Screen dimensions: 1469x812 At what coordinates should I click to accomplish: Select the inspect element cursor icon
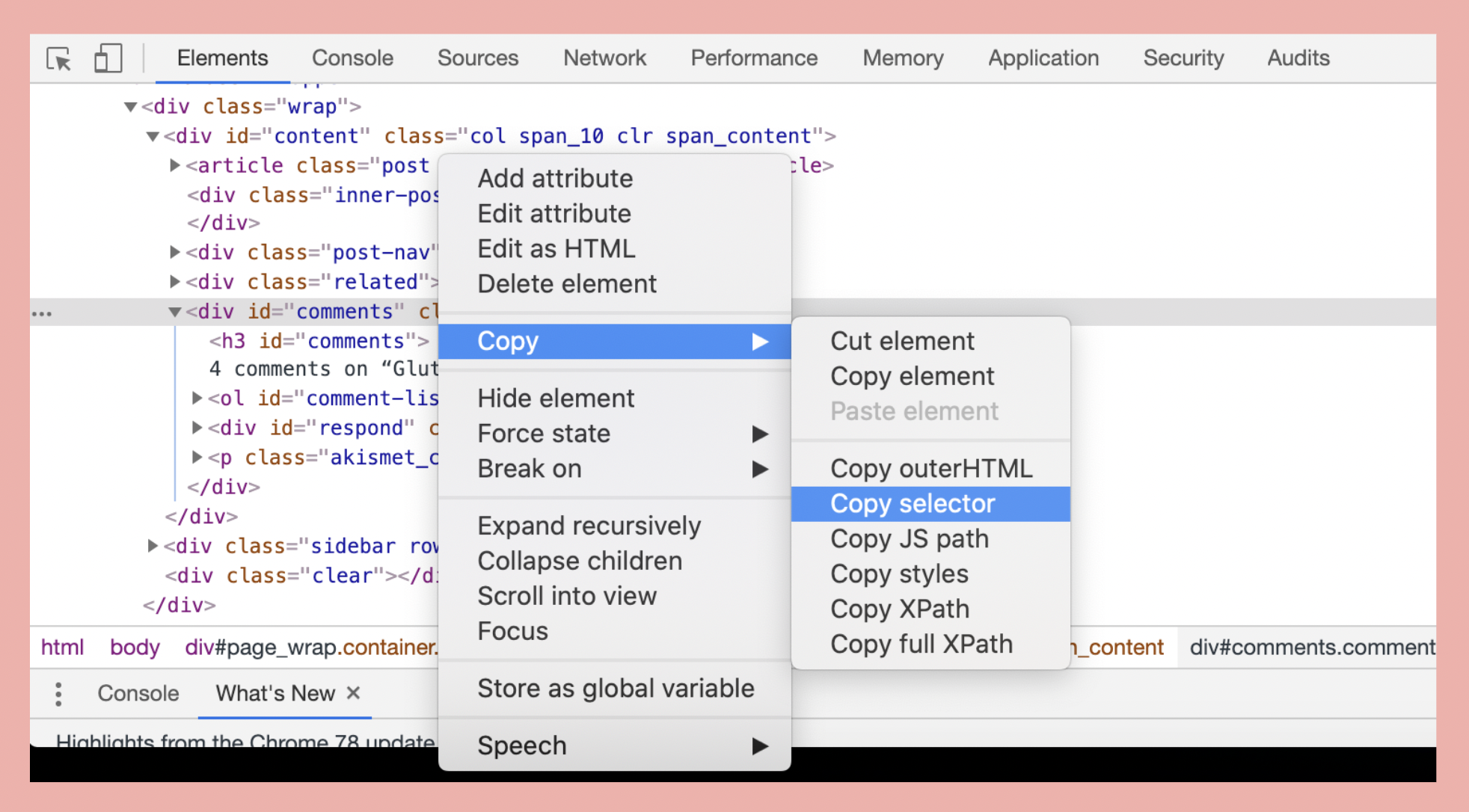(59, 58)
